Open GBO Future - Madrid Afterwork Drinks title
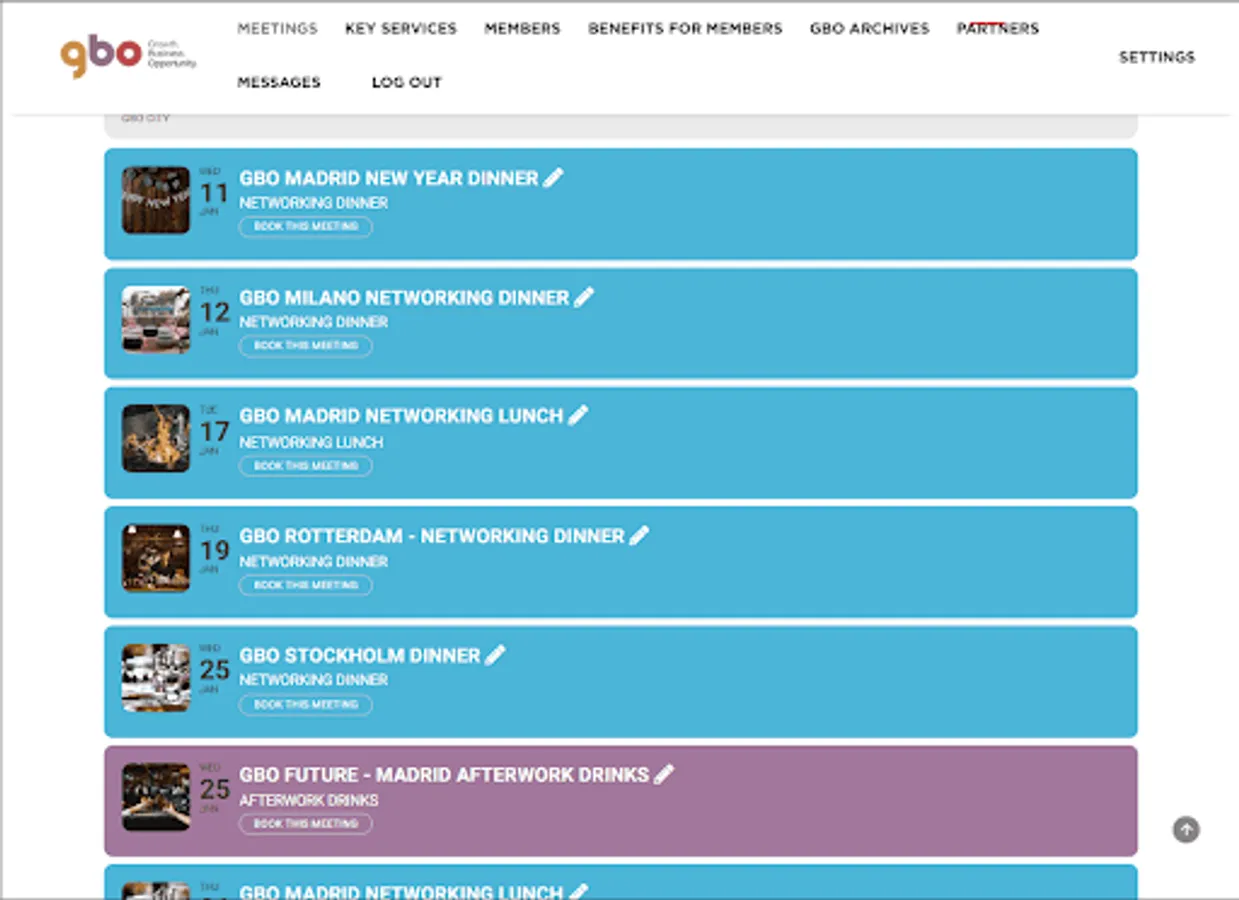The width and height of the screenshot is (1239, 900). [444, 774]
